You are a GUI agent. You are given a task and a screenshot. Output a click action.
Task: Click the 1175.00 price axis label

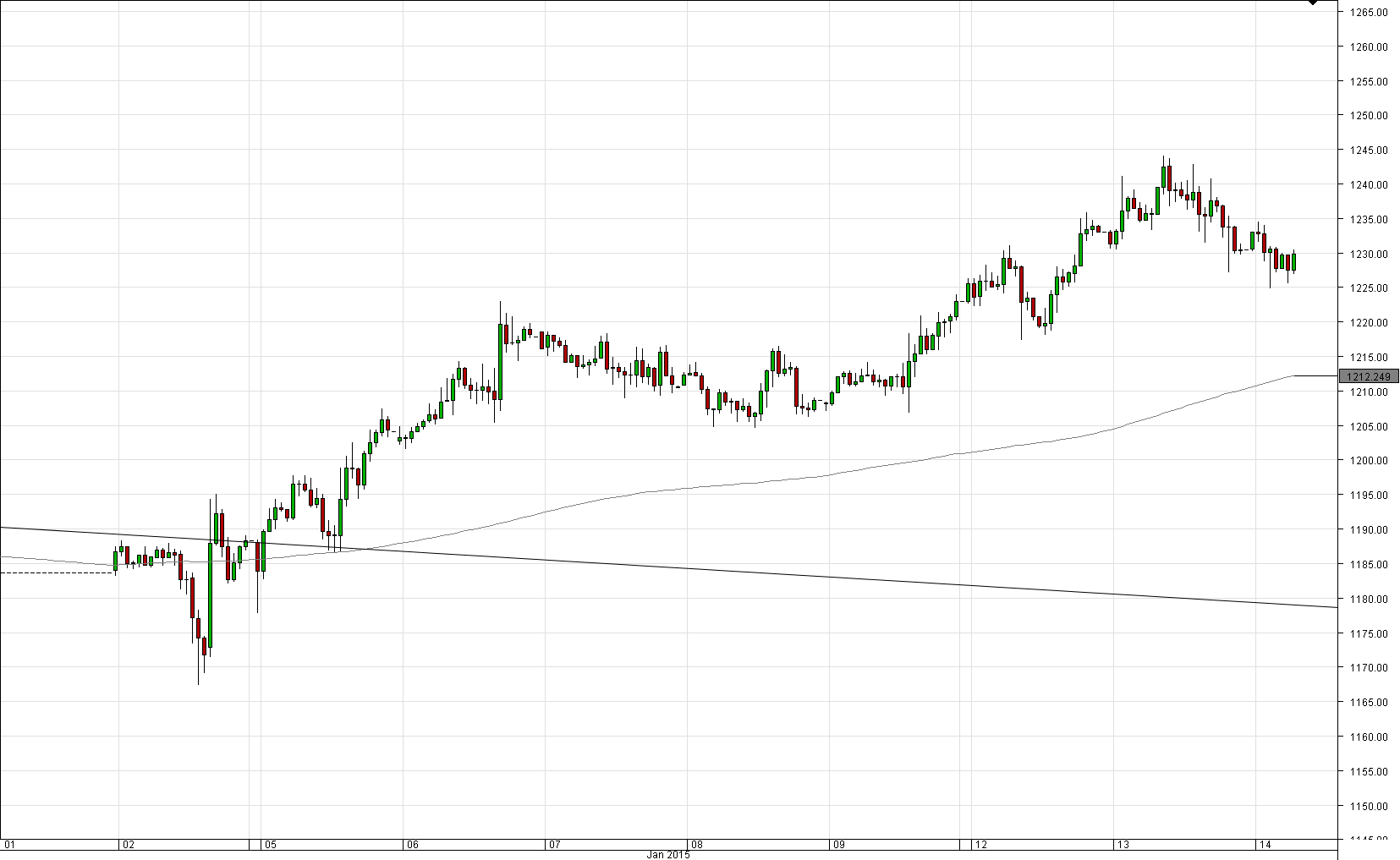pos(1369,633)
